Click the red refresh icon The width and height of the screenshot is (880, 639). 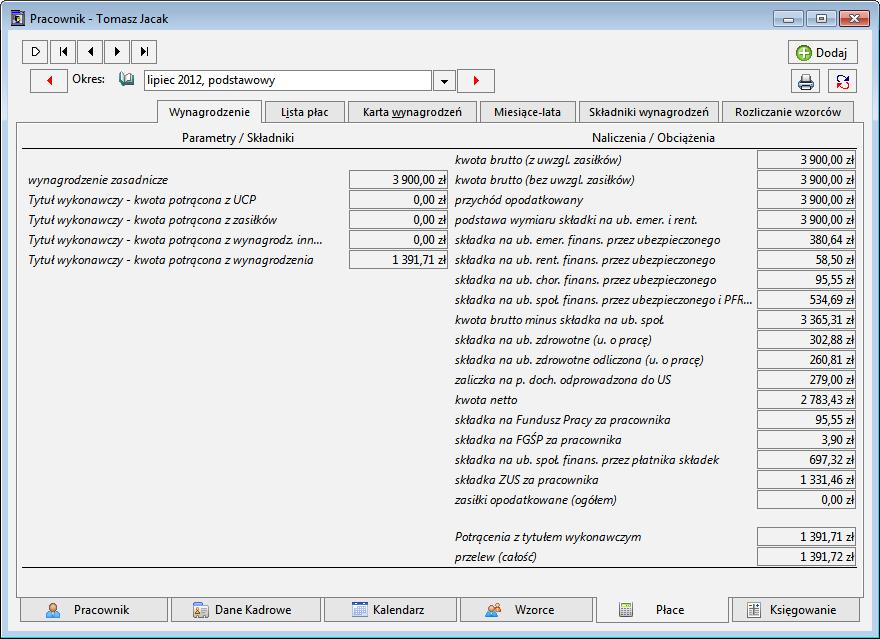pos(842,82)
